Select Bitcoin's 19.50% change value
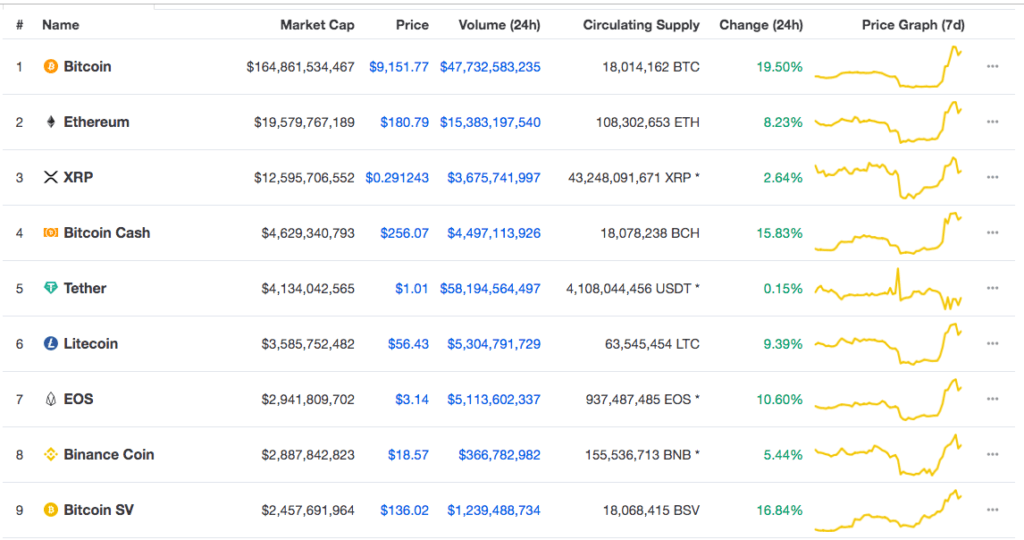 (x=780, y=67)
